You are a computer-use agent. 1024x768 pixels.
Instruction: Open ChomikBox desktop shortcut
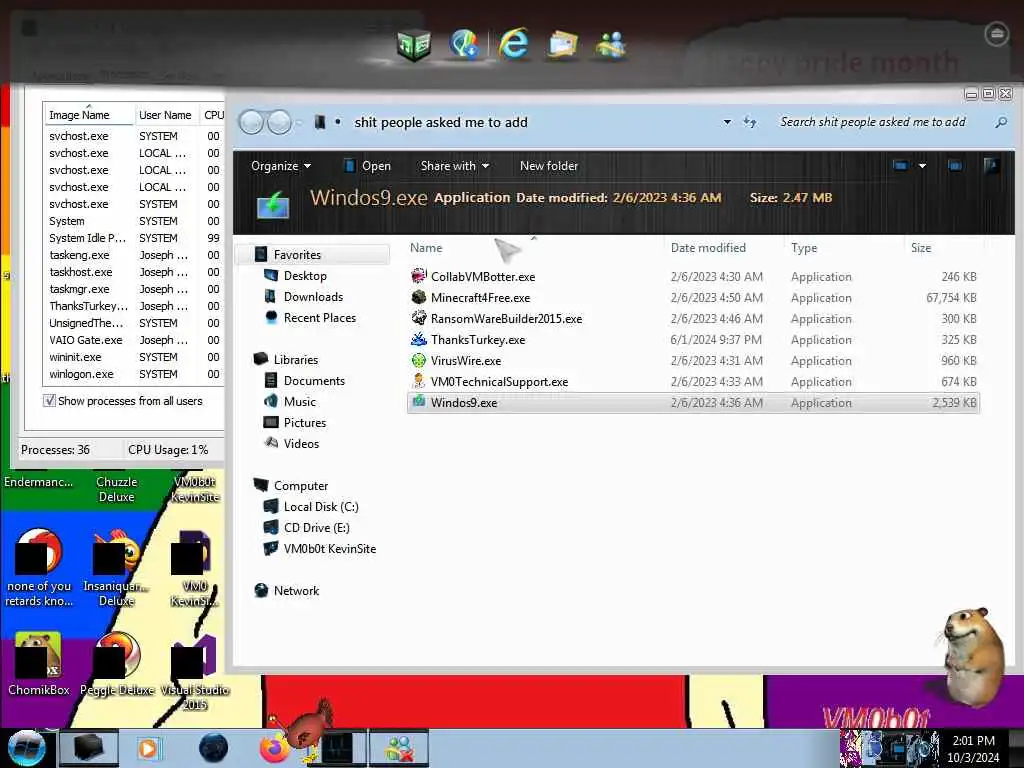point(38,665)
